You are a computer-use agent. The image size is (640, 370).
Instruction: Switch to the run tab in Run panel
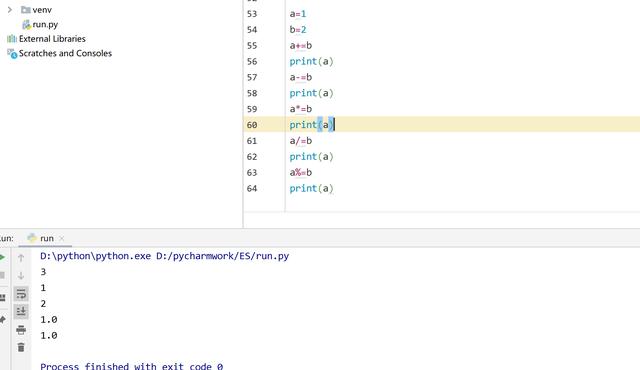click(47, 238)
